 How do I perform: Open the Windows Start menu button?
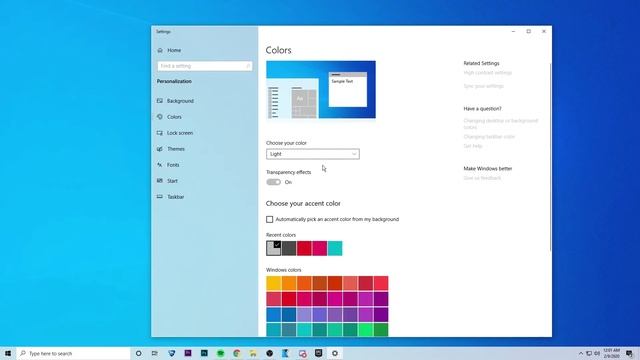coord(8,353)
